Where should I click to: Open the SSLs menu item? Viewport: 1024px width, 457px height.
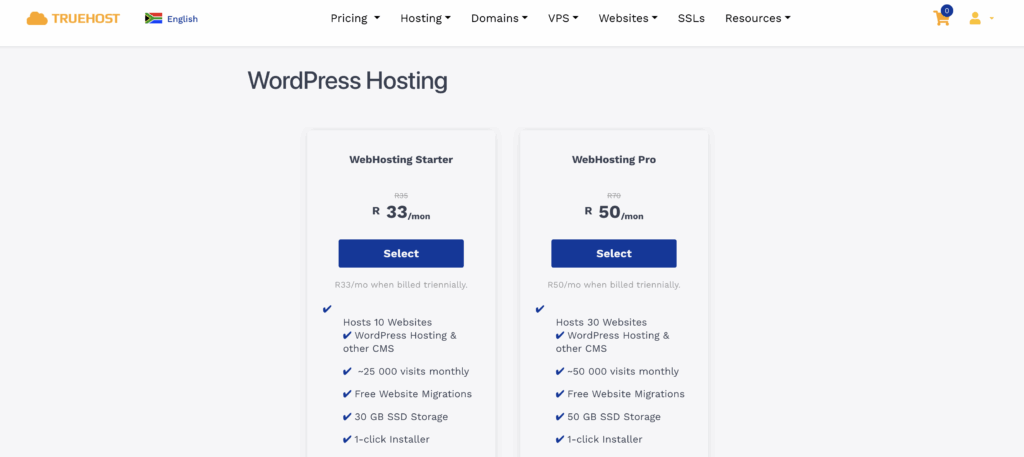pos(691,18)
